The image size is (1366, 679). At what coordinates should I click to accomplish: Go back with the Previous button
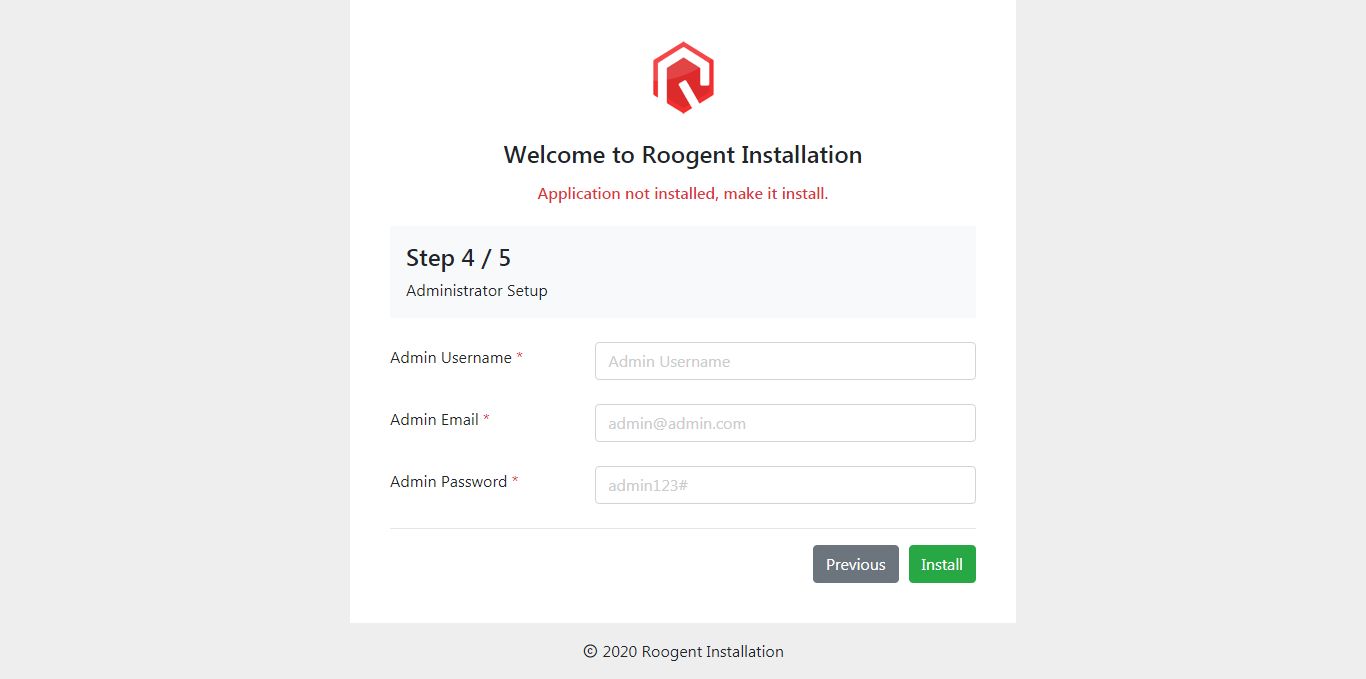point(856,564)
